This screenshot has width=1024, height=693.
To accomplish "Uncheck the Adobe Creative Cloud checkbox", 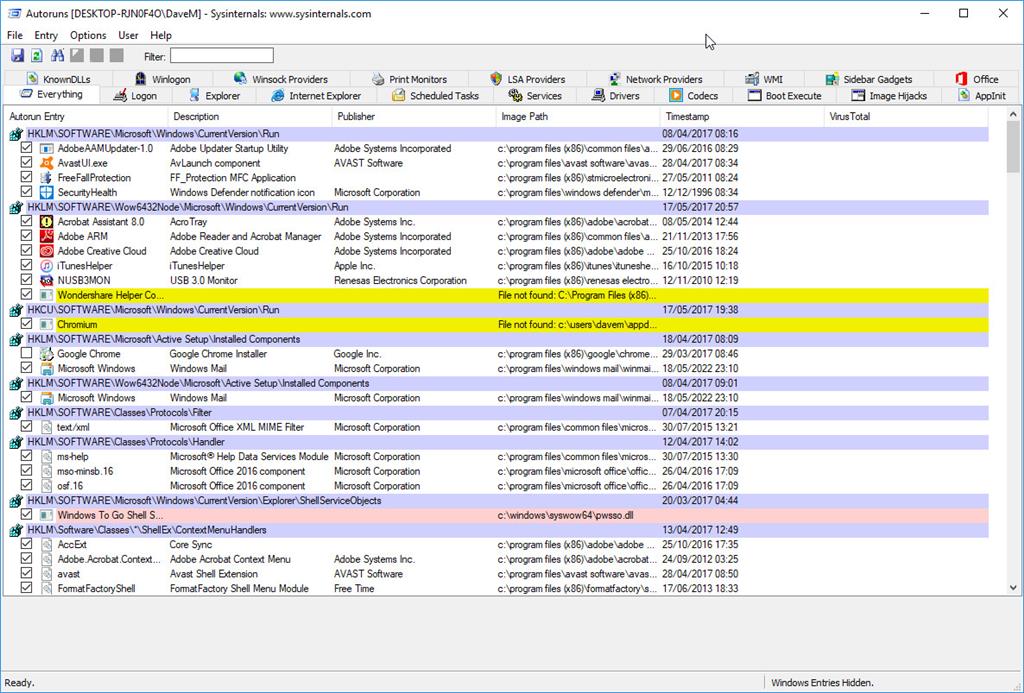I will [26, 251].
